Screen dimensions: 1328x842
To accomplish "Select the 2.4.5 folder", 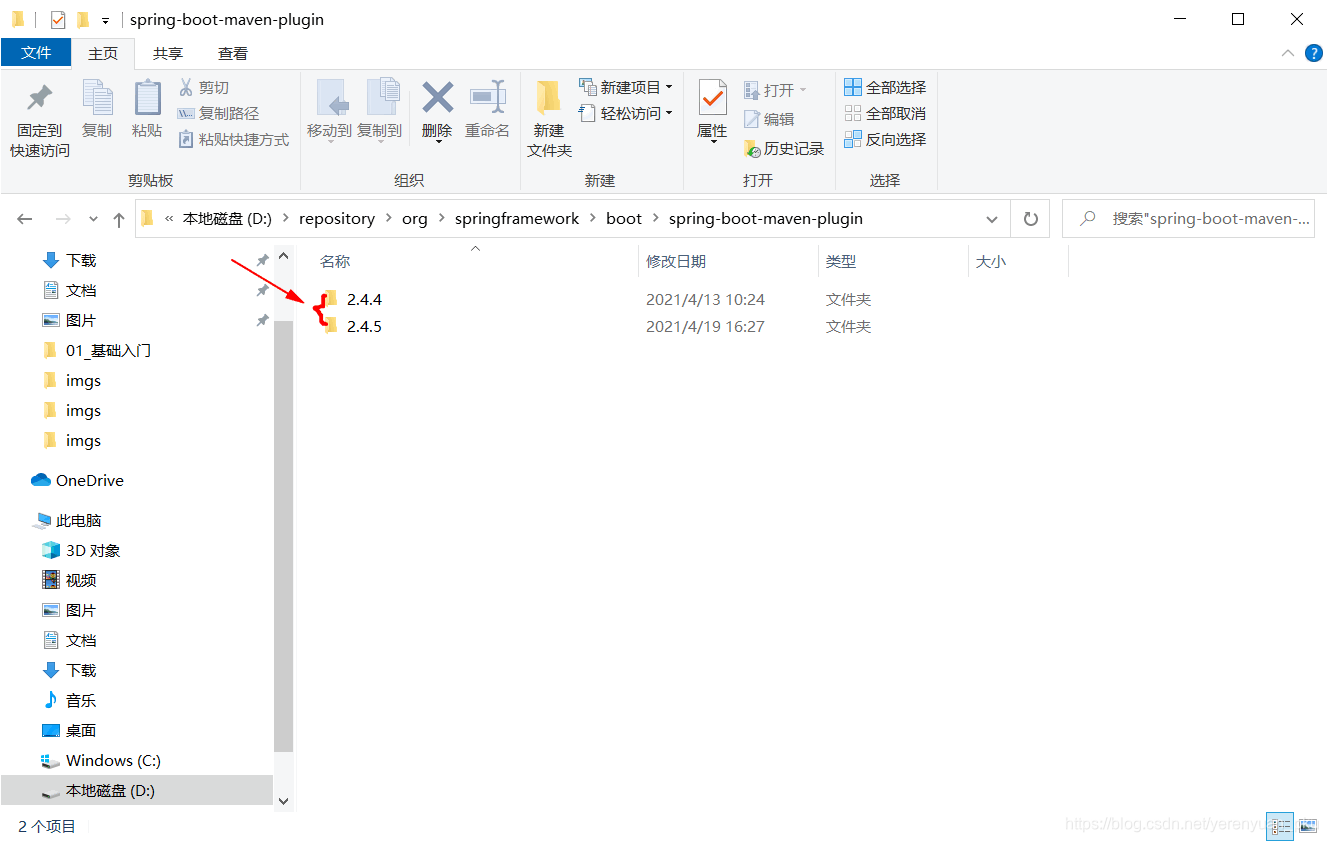I will [x=364, y=326].
